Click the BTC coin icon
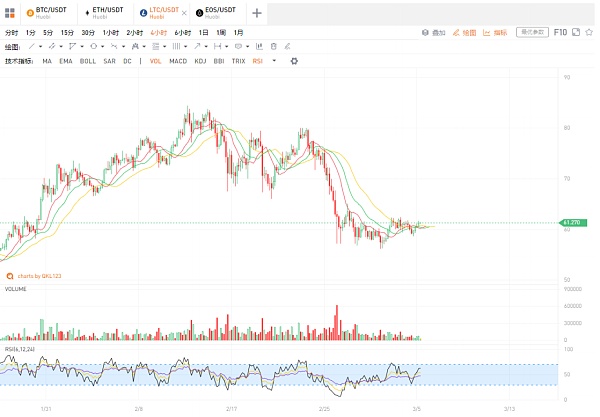The height and width of the screenshot is (417, 600). [x=30, y=13]
